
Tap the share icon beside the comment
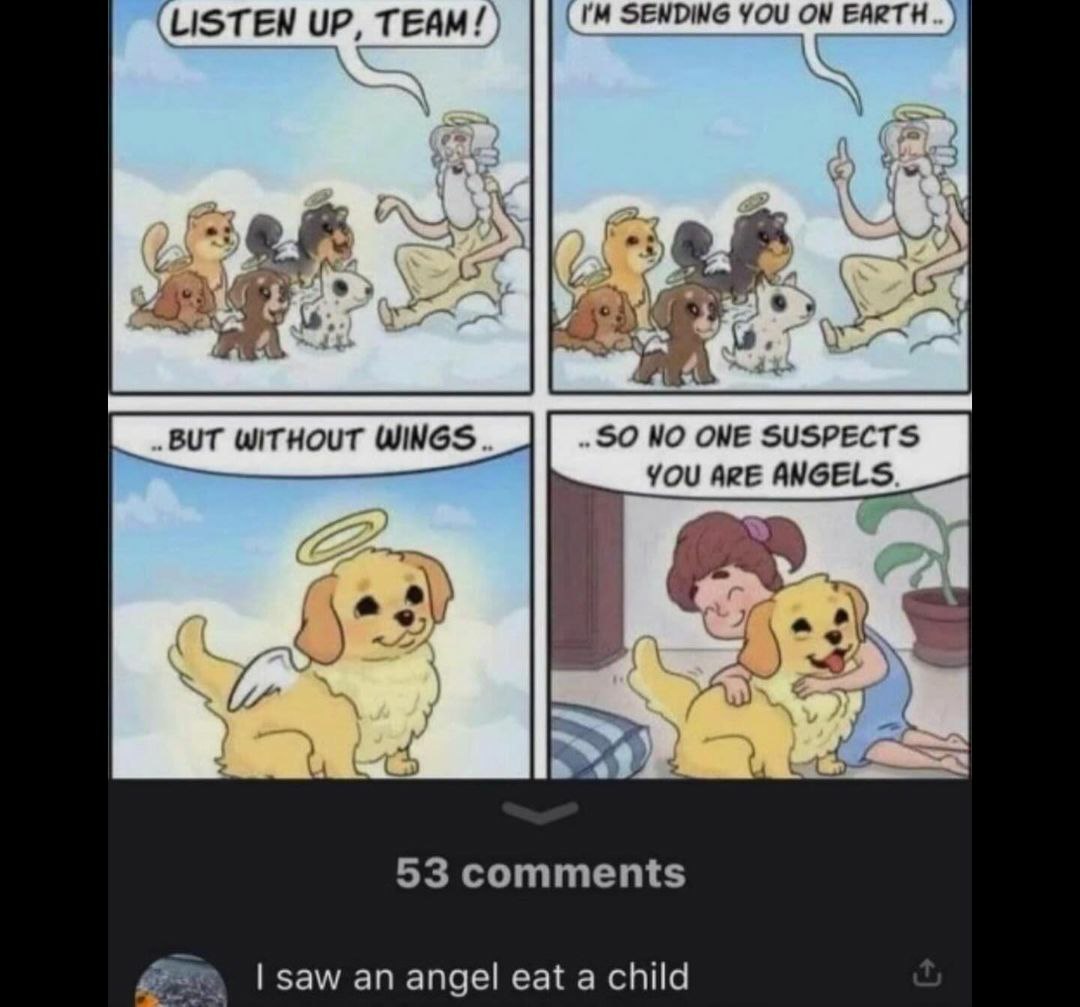click(x=927, y=972)
